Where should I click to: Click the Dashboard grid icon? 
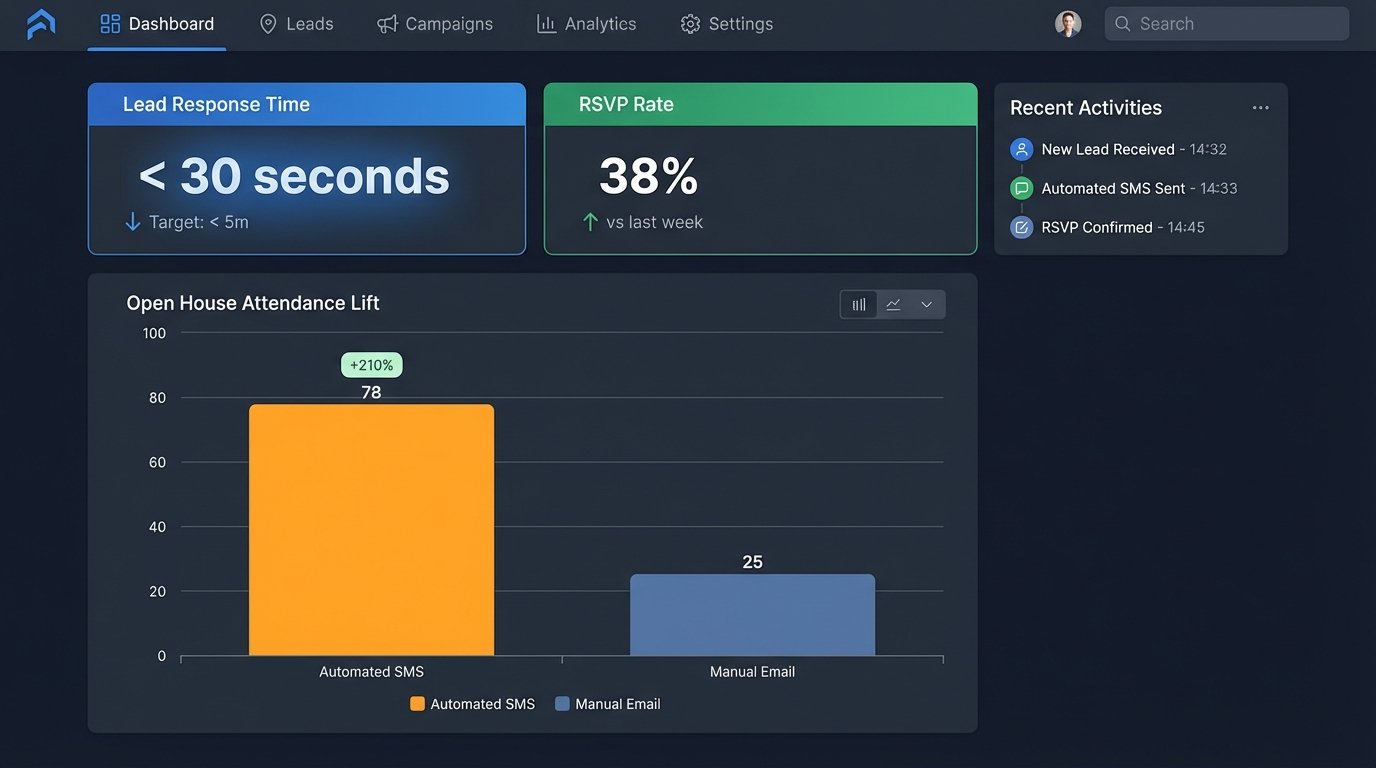coord(109,22)
